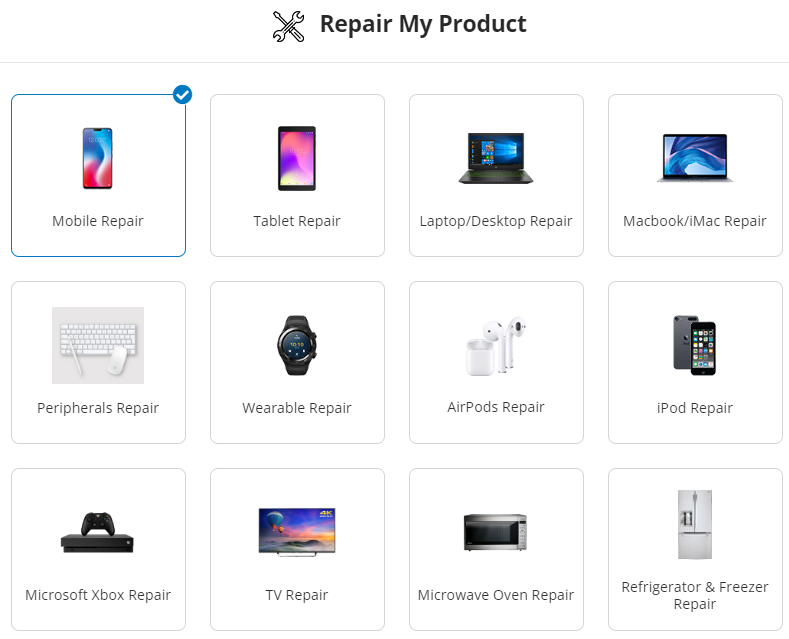Open the Microsoft Xbox Repair label
Screen dimensions: 789x639
click(x=98, y=595)
